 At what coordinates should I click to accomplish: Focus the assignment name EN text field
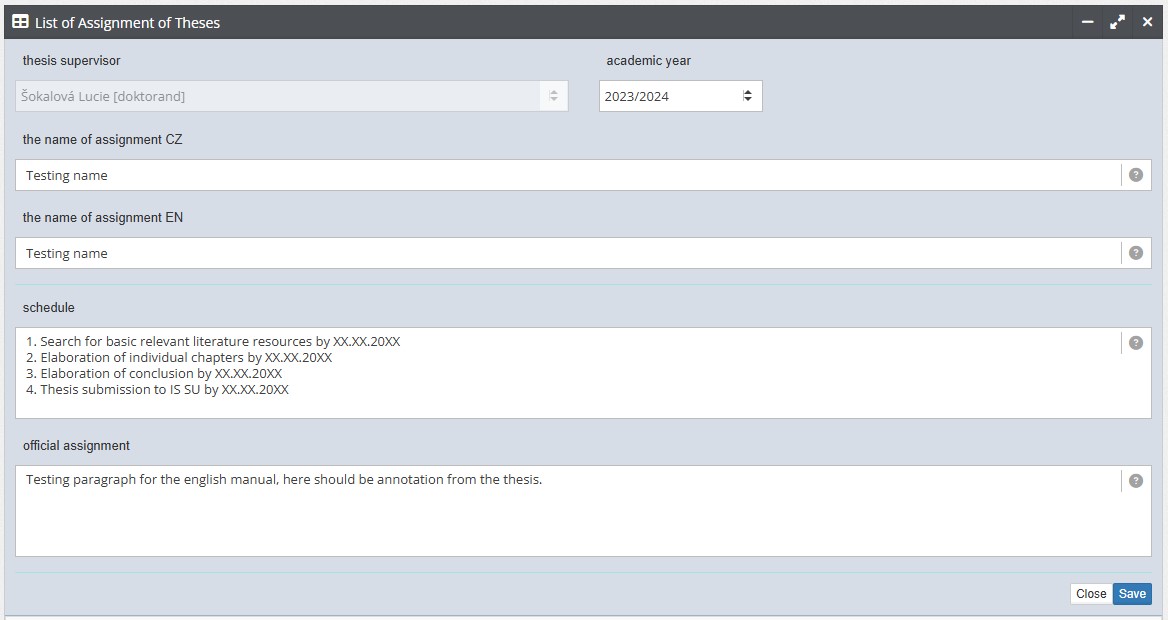(568, 253)
